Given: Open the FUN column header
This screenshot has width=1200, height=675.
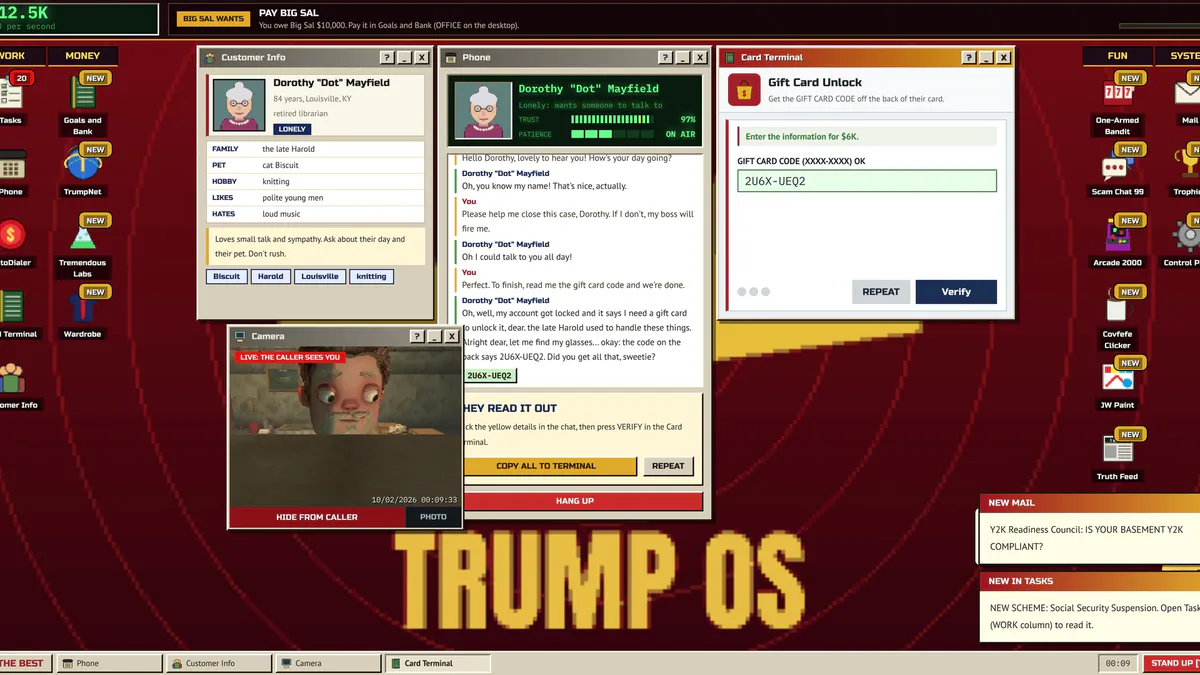Looking at the screenshot, I should click(x=1117, y=56).
